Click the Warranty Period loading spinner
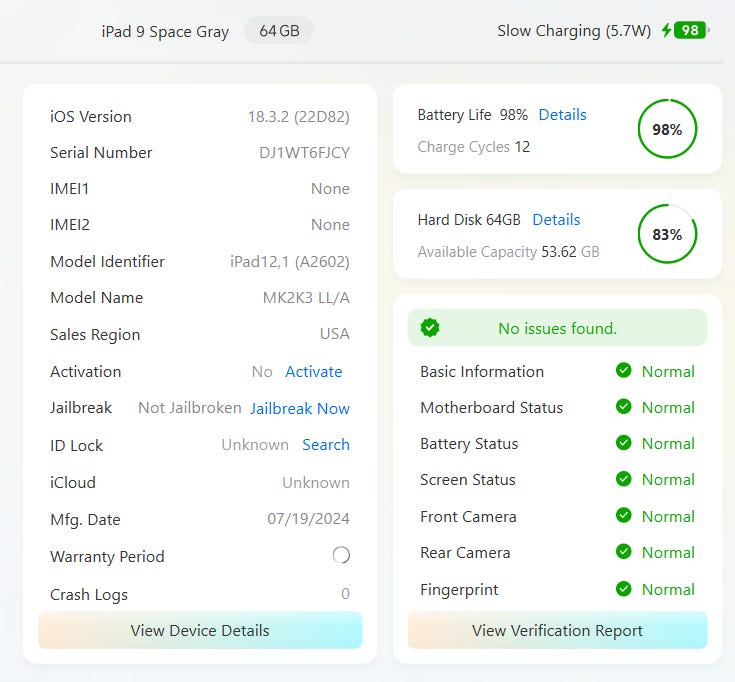 coord(341,555)
